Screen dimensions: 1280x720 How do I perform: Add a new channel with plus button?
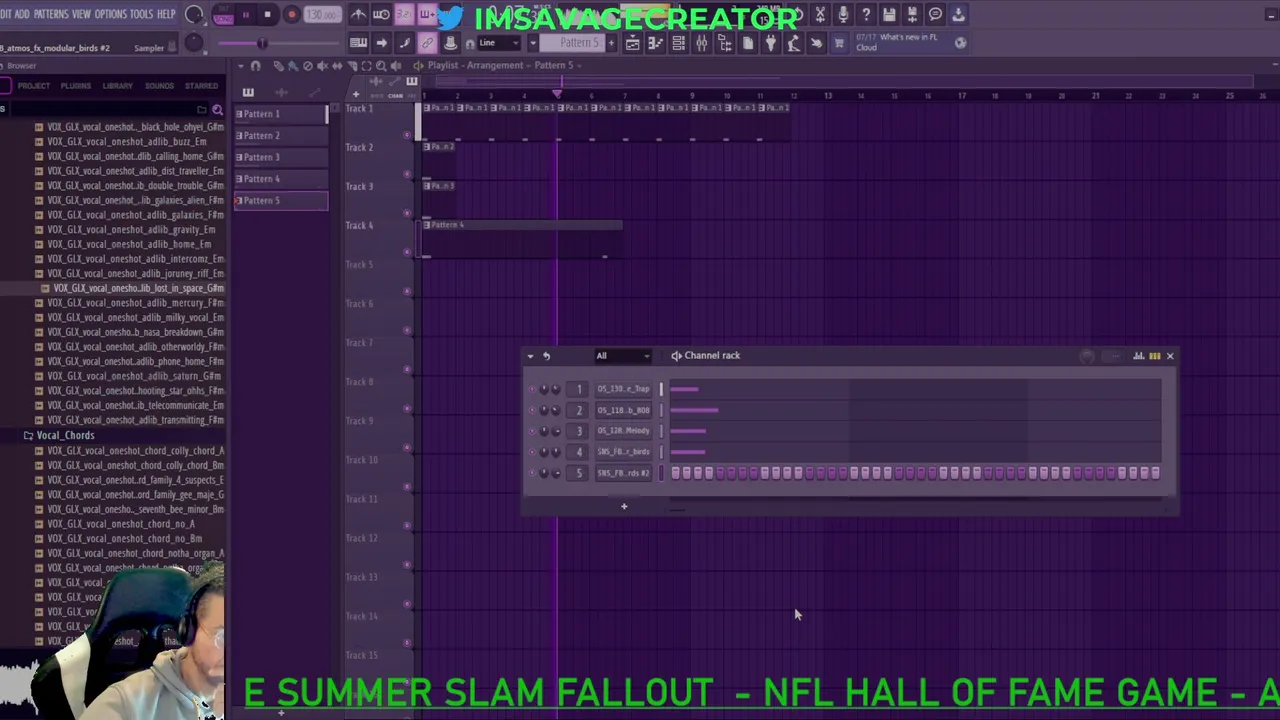click(624, 506)
